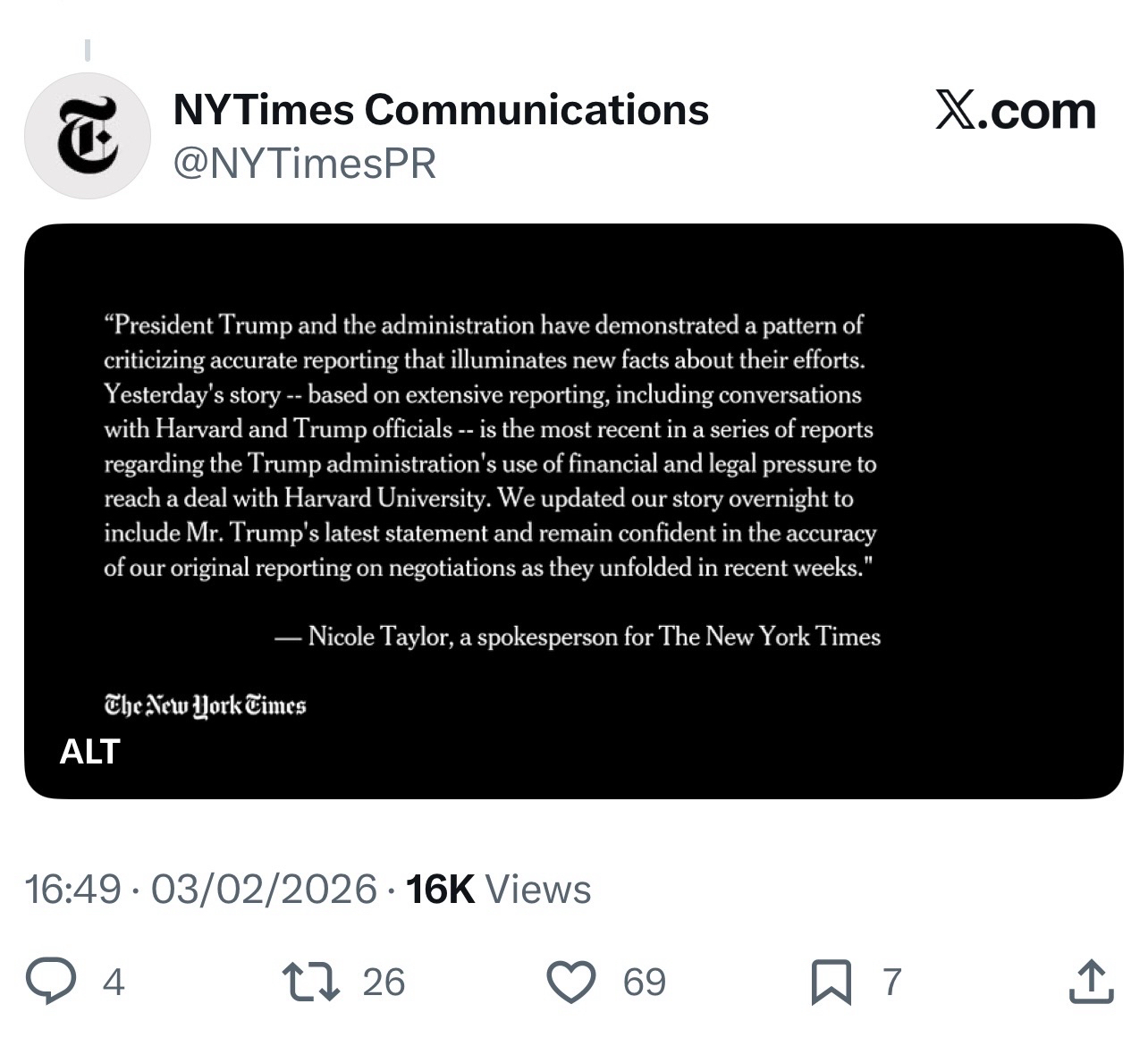
Task: Open the @NYTimesPR handle link
Action: [x=304, y=164]
